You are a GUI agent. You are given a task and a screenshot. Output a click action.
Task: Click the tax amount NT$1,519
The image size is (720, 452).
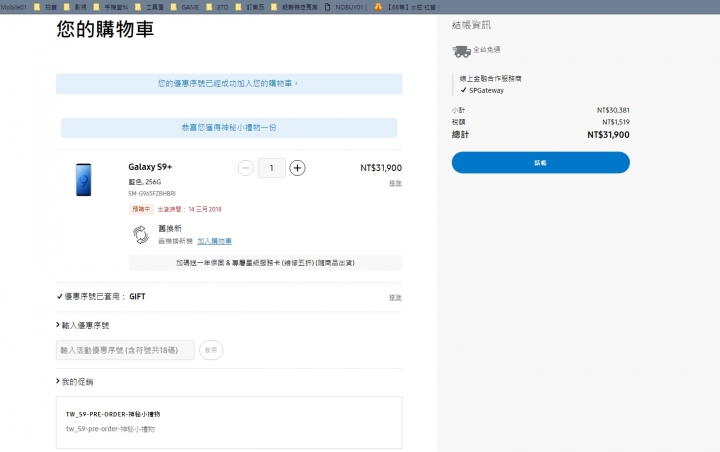point(616,122)
